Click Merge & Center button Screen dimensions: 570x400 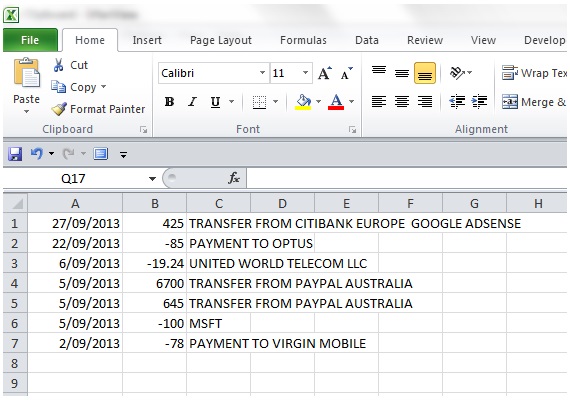534,102
